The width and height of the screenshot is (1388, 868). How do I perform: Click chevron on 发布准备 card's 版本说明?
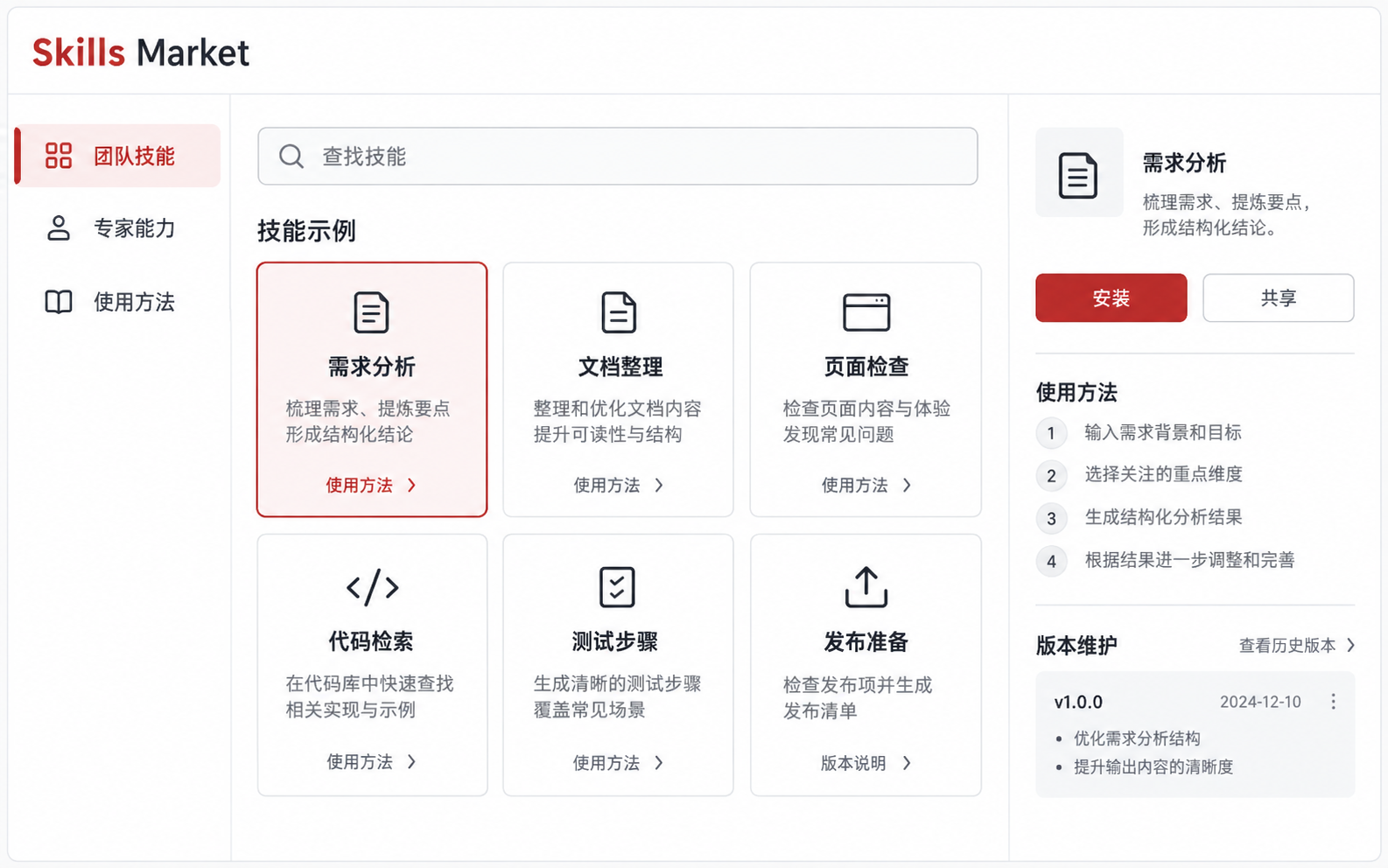click(908, 764)
